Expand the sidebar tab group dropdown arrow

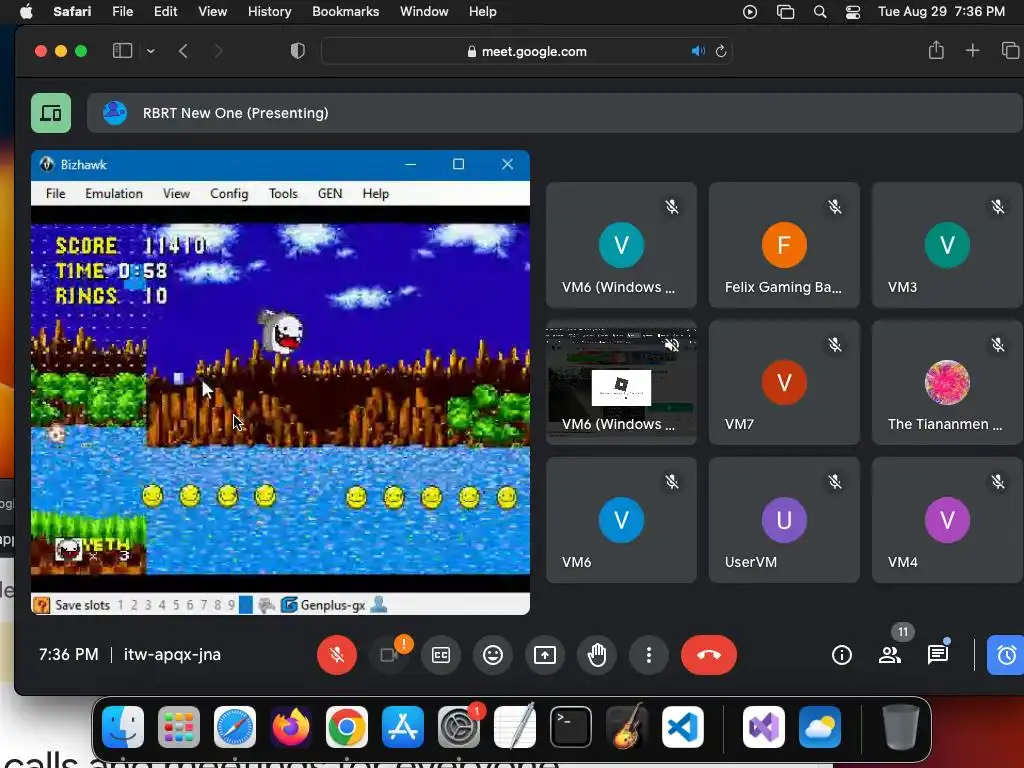coord(151,51)
